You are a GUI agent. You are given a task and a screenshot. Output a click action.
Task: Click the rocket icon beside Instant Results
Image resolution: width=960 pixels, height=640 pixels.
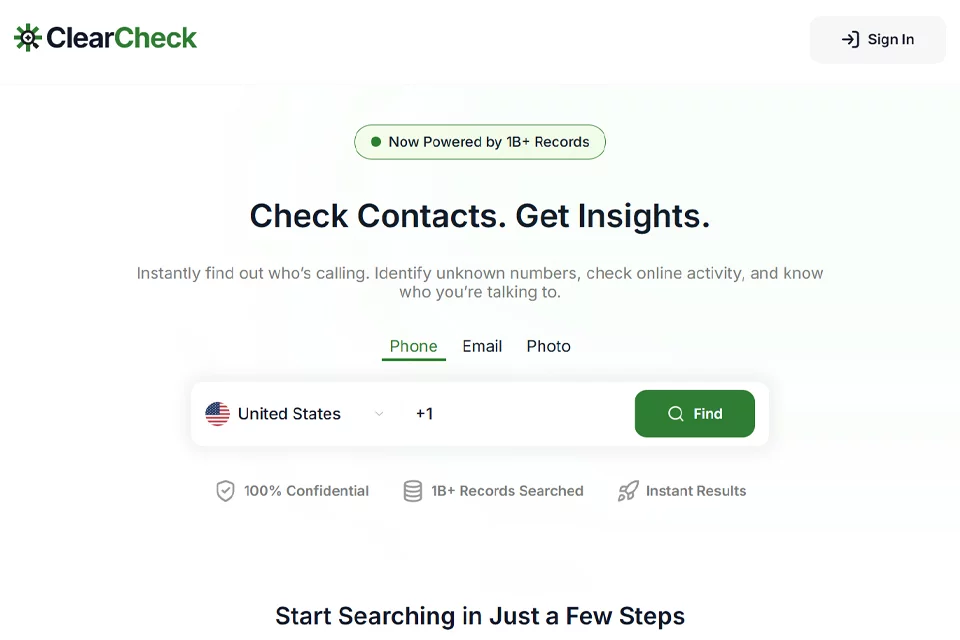pyautogui.click(x=628, y=491)
